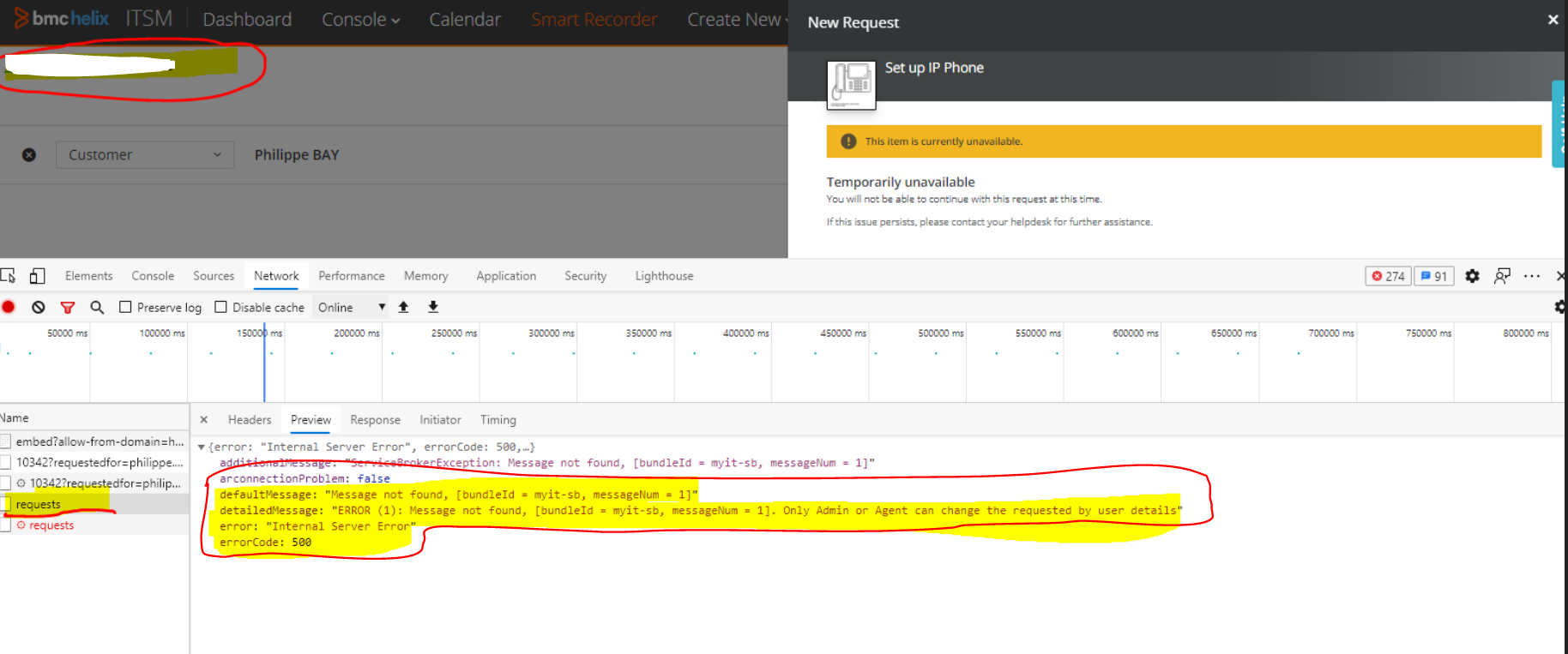The height and width of the screenshot is (654, 1568).
Task: Open the Headers tab of the request
Action: (x=250, y=420)
